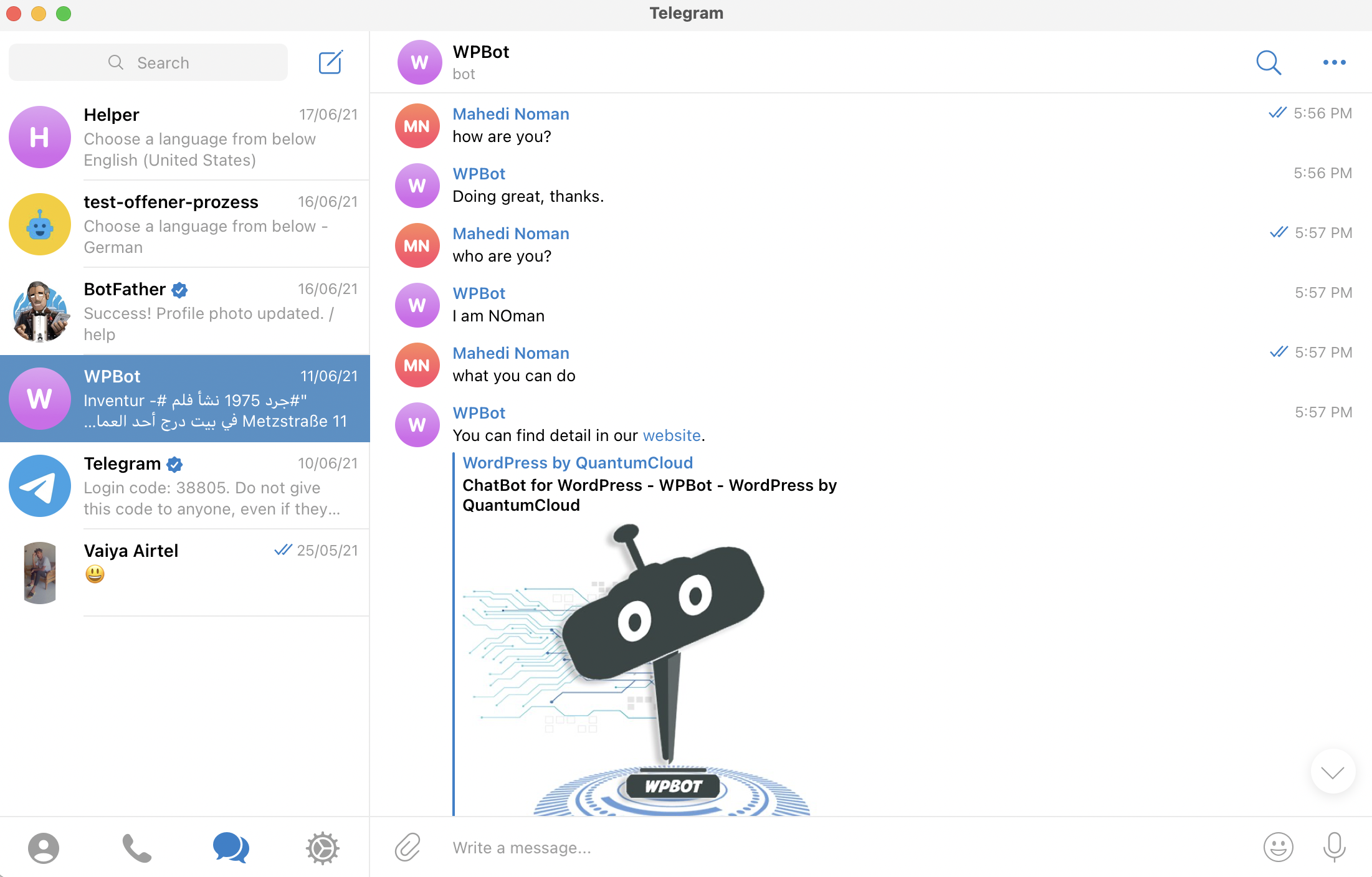The height and width of the screenshot is (877, 1372).
Task: Open Settings gear tab
Action: point(322,848)
